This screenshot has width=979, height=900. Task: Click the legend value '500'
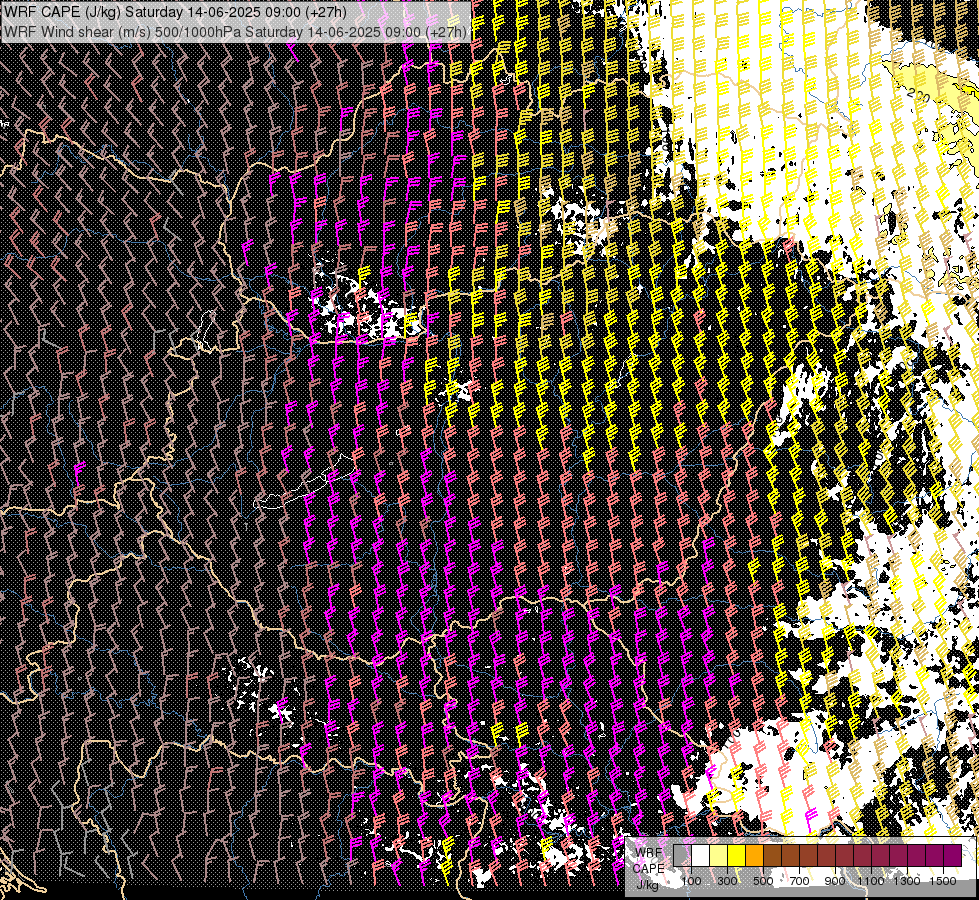[x=763, y=881]
